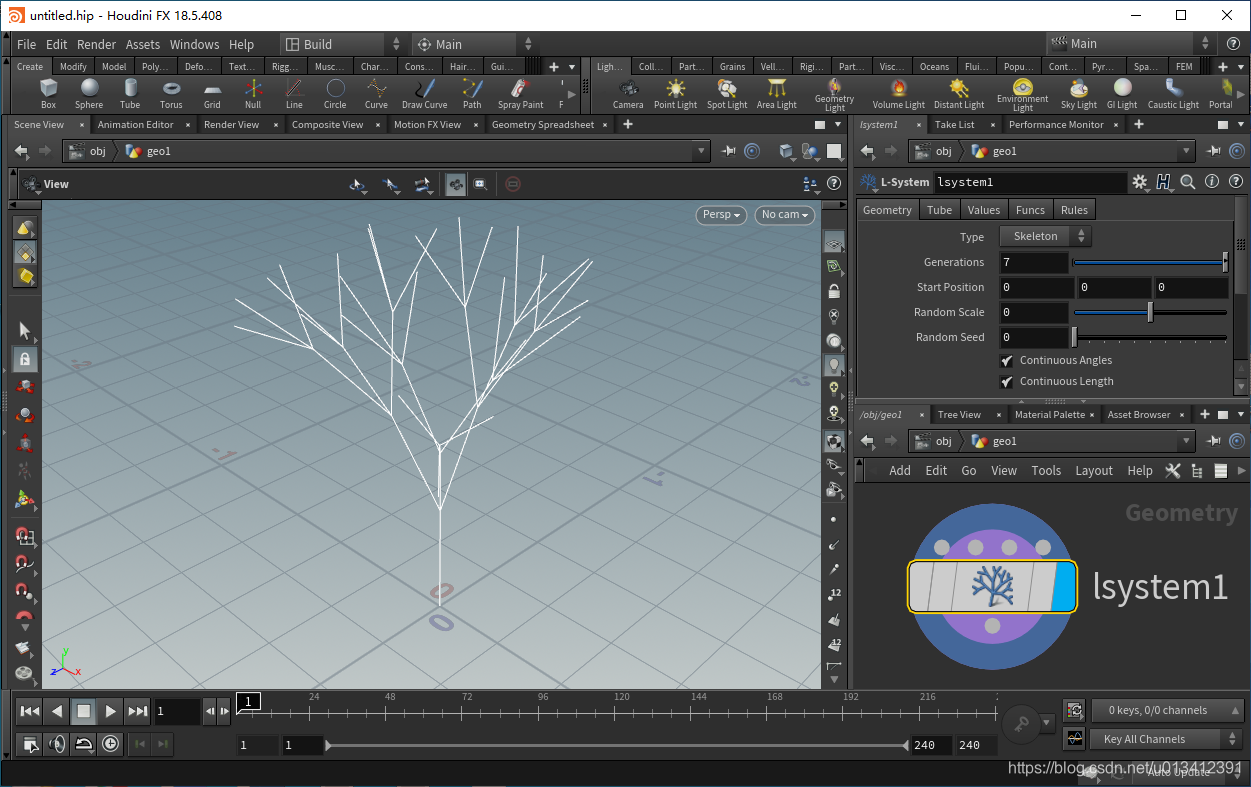The image size is (1251, 787).
Task: Click the 0 keys, 0/0 channels button
Action: coord(1166,710)
